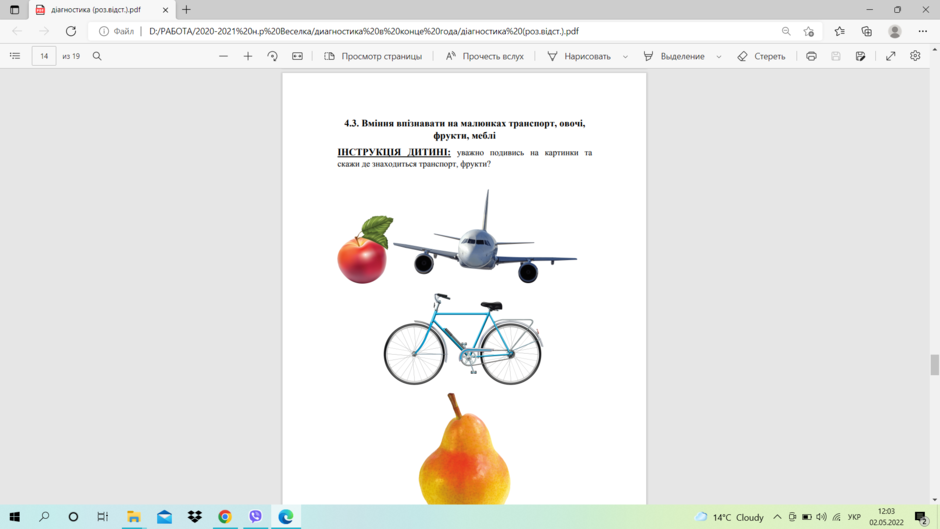Click the pear picture

coord(465,449)
